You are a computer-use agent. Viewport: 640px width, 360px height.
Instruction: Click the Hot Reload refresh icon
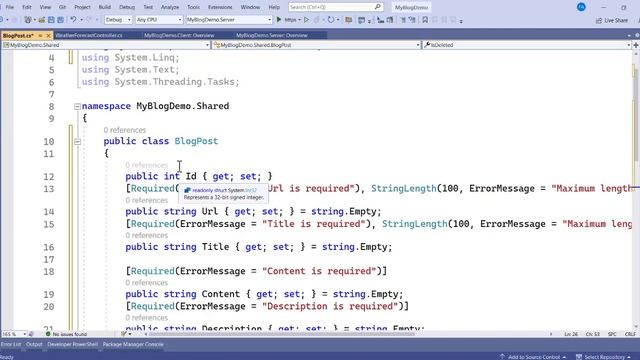coord(331,20)
